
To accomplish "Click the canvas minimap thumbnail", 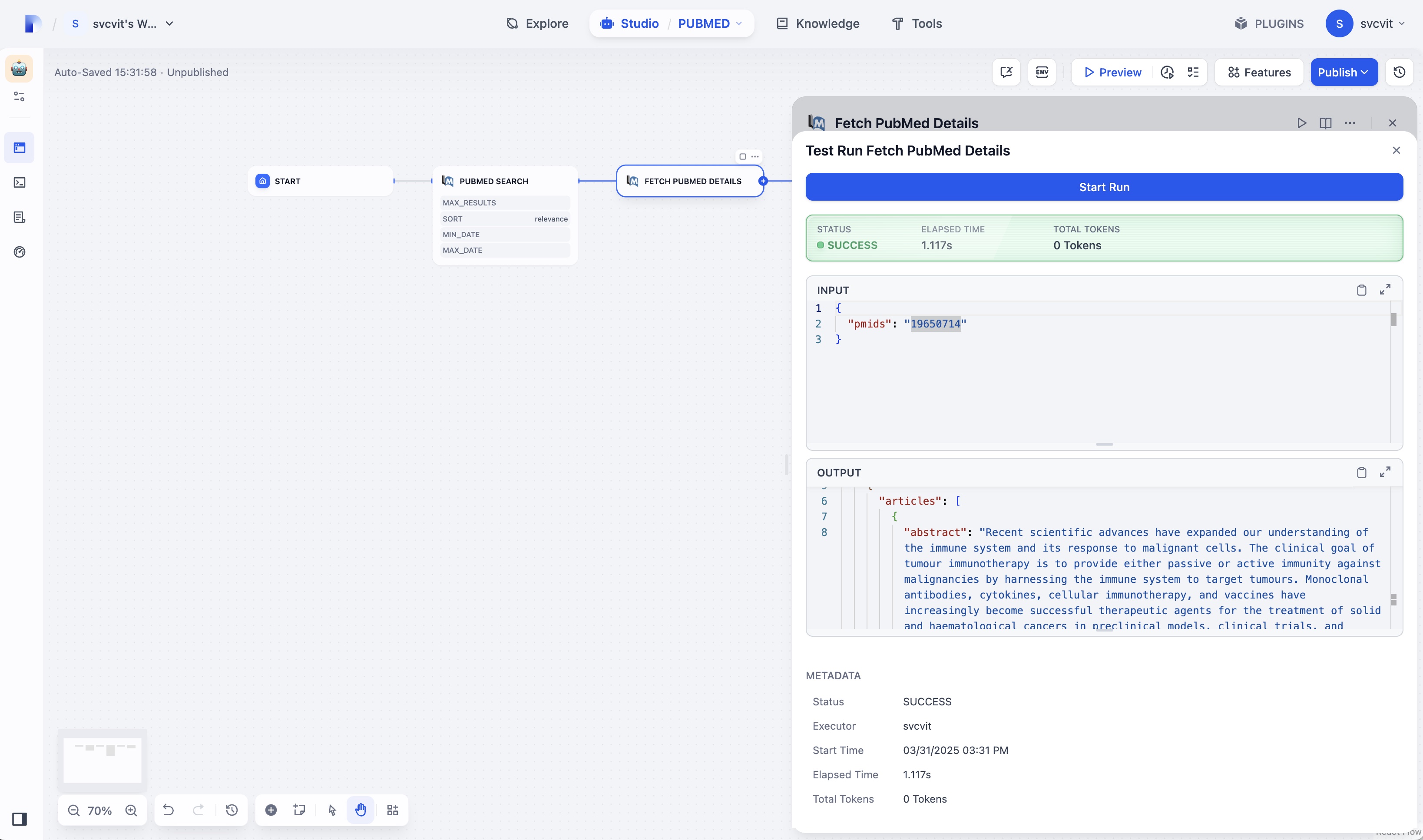I will pos(103,759).
